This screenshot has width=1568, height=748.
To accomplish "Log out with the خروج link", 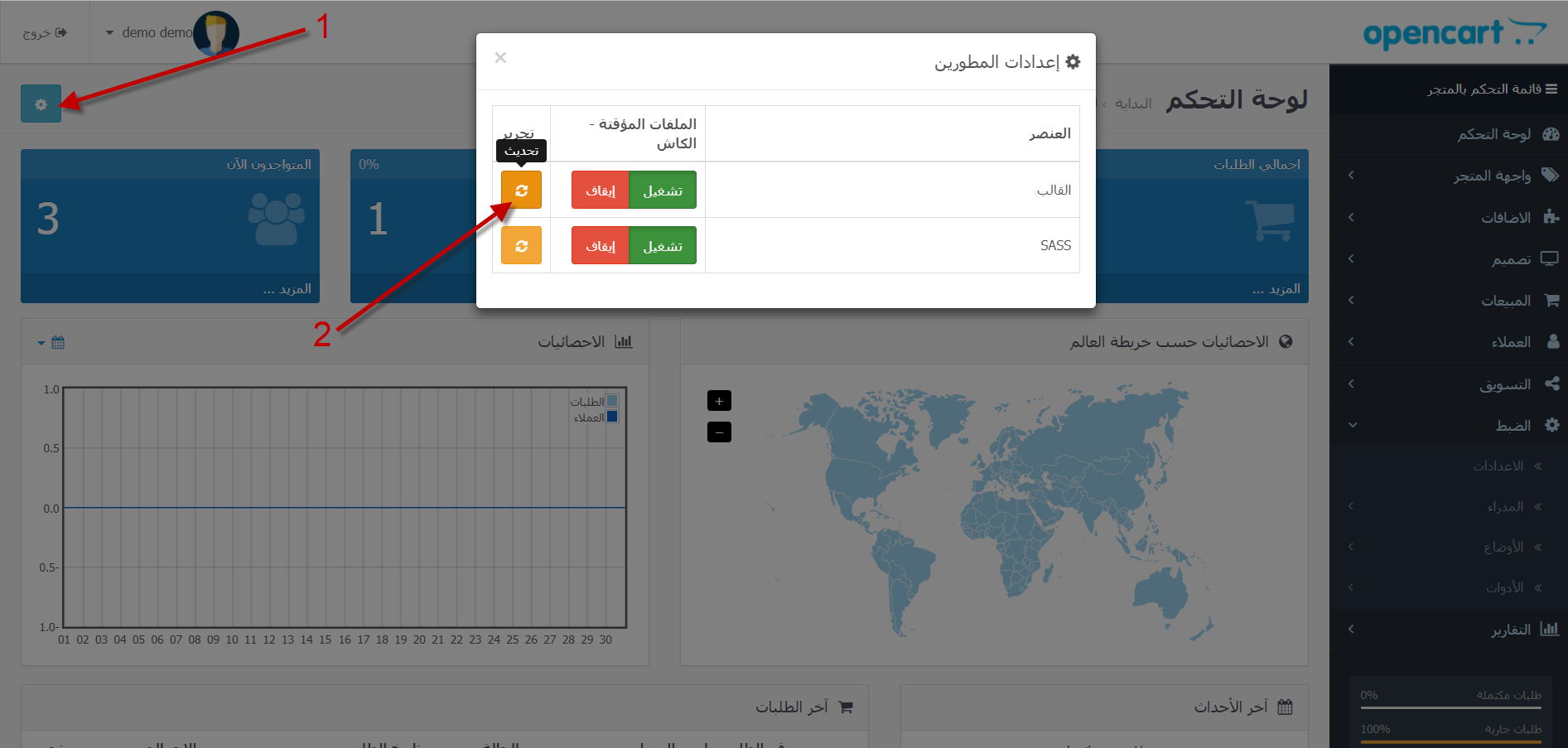I will point(45,33).
